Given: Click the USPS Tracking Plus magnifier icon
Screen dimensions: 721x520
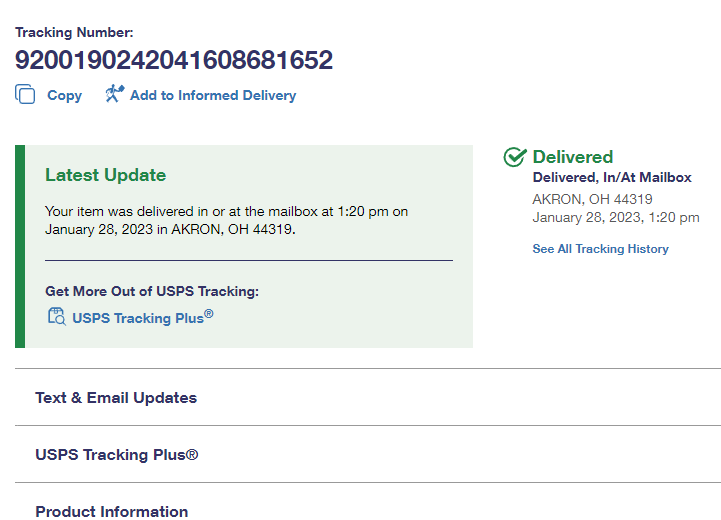Looking at the screenshot, I should 56,317.
